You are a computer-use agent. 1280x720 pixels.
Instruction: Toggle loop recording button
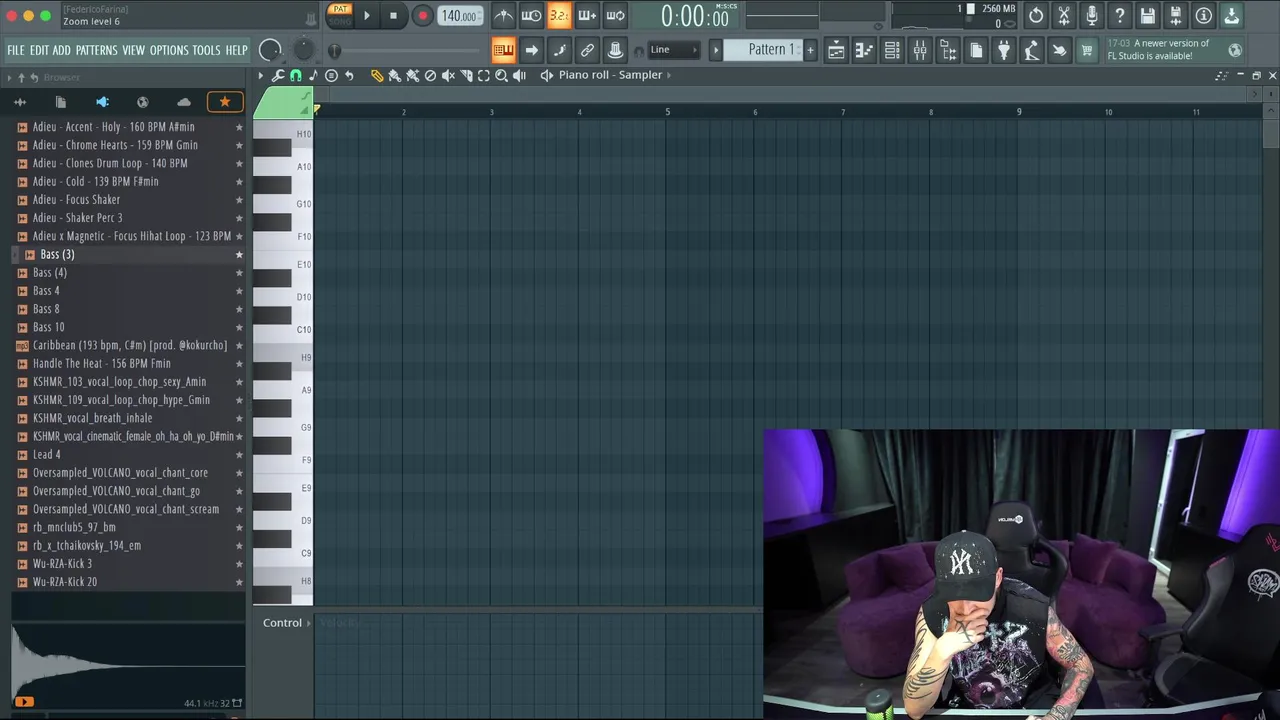(x=615, y=15)
